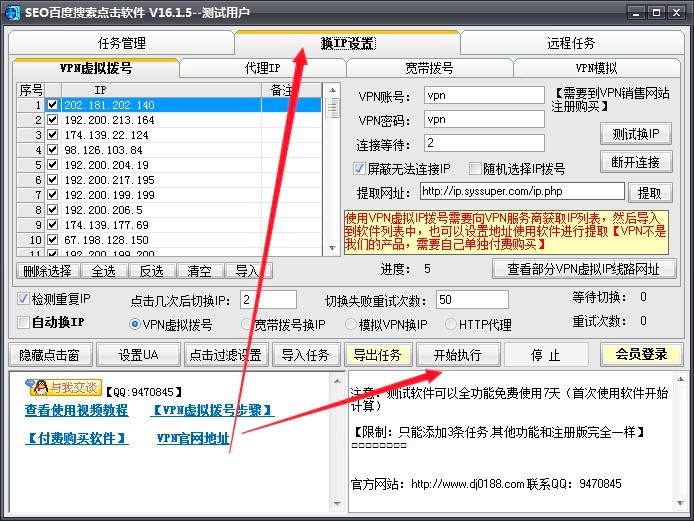Image resolution: width=694 pixels, height=521 pixels.
Task: Toggle the 检测重复IP checkbox
Action: (24, 299)
